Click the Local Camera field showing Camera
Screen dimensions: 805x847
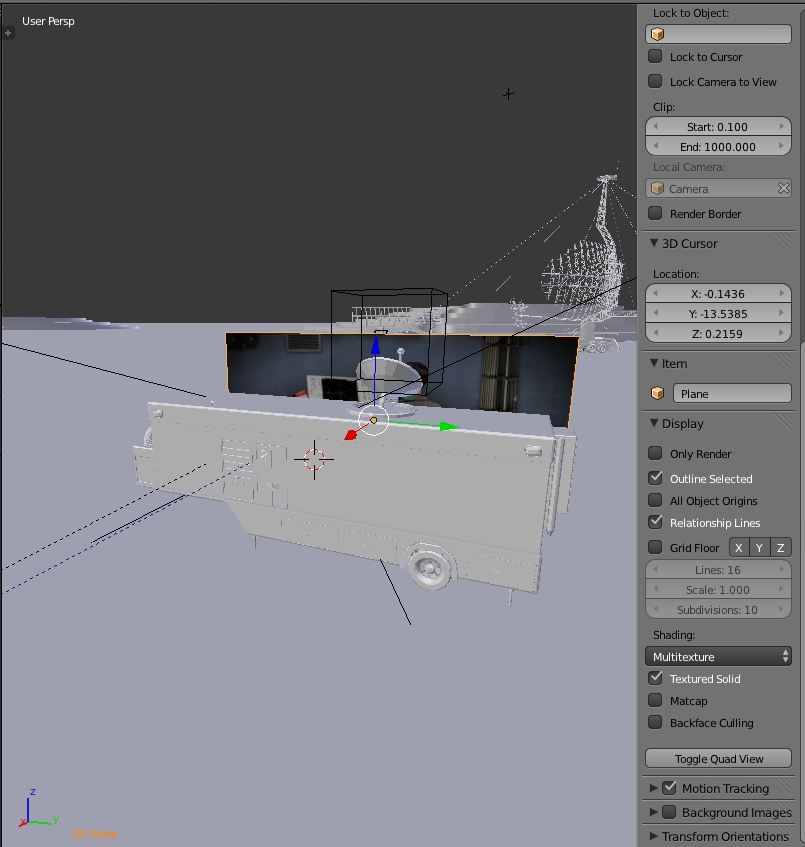point(718,189)
